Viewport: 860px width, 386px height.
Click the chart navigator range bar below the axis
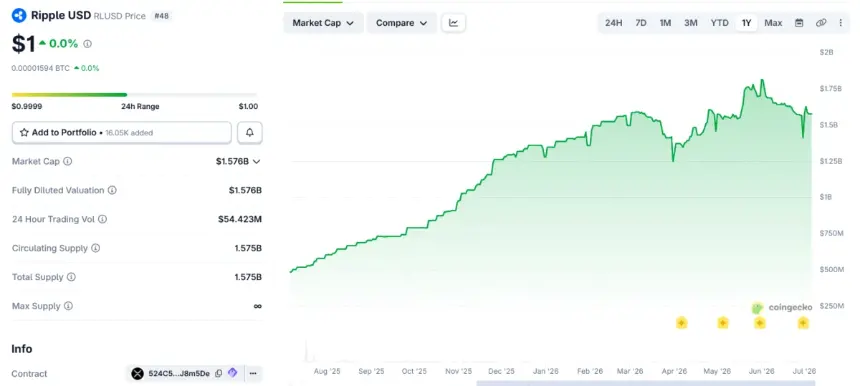click(646, 383)
